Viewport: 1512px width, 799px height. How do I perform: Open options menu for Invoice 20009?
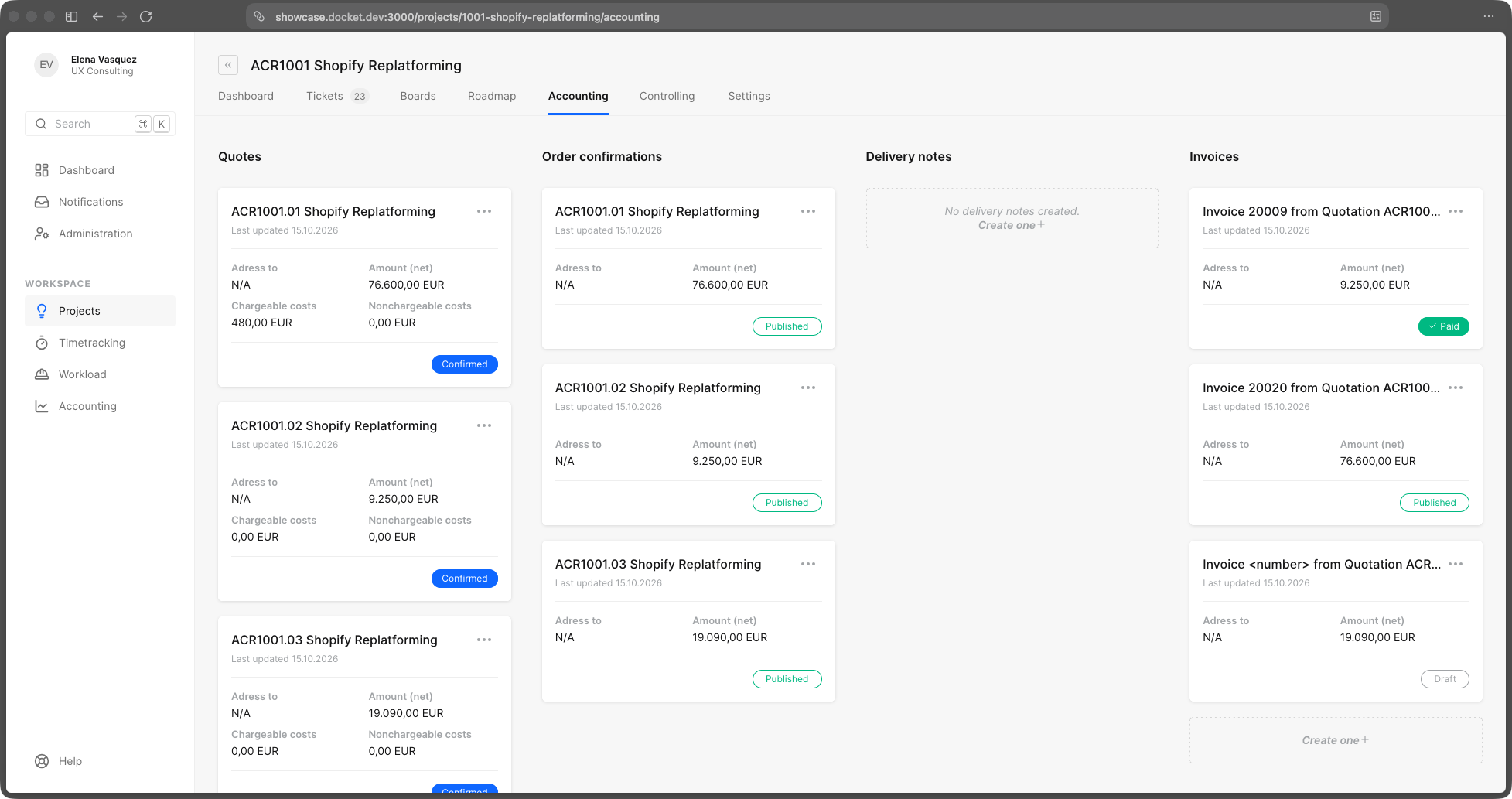pyautogui.click(x=1456, y=211)
